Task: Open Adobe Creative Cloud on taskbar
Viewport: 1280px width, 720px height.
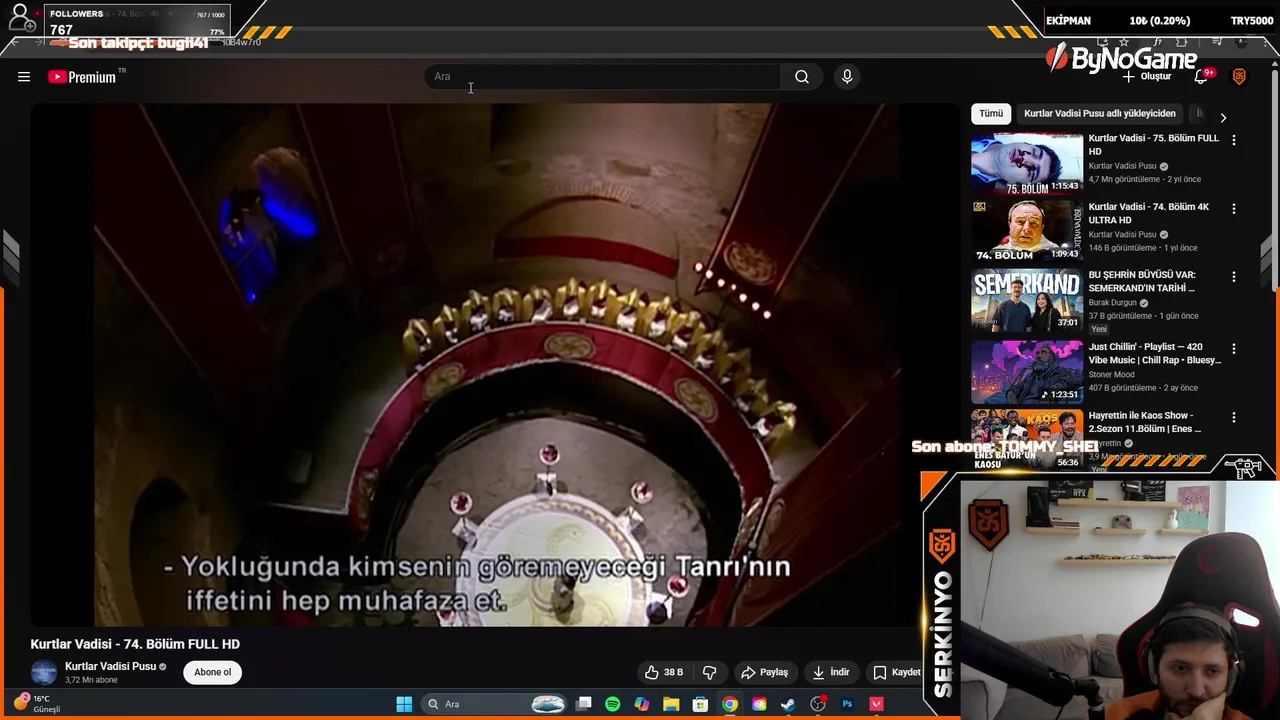Action: (759, 704)
